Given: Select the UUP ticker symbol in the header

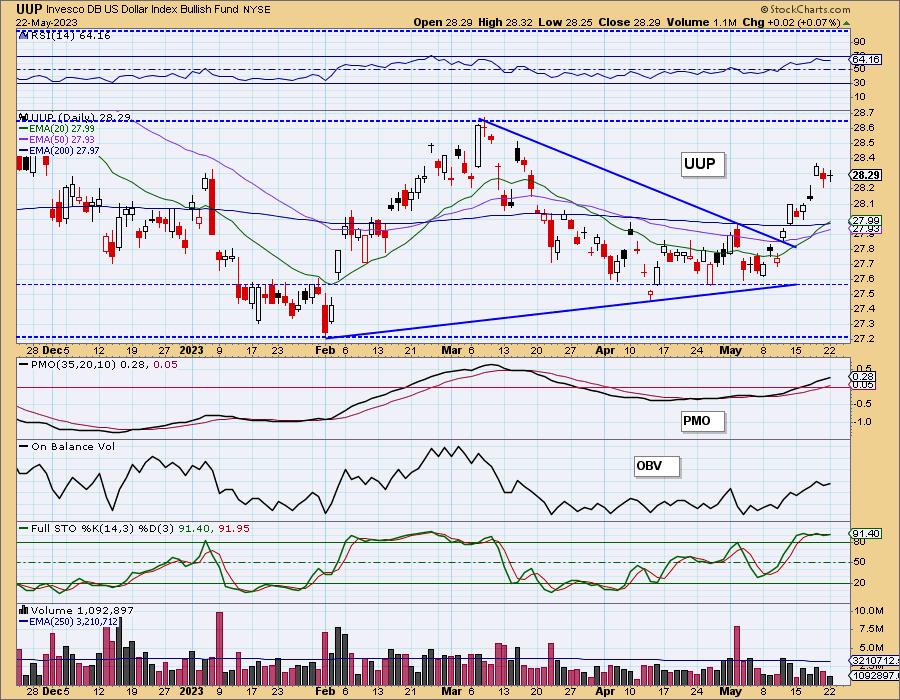Looking at the screenshot, I should pos(28,9).
